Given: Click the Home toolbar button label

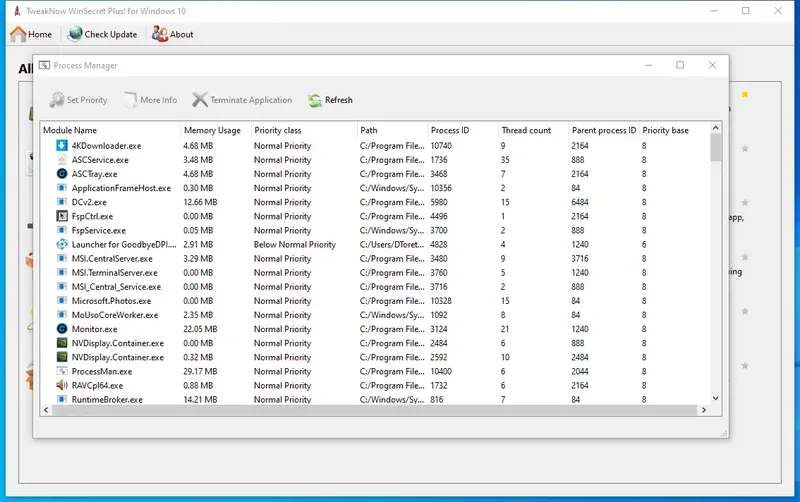Looking at the screenshot, I should coord(40,34).
